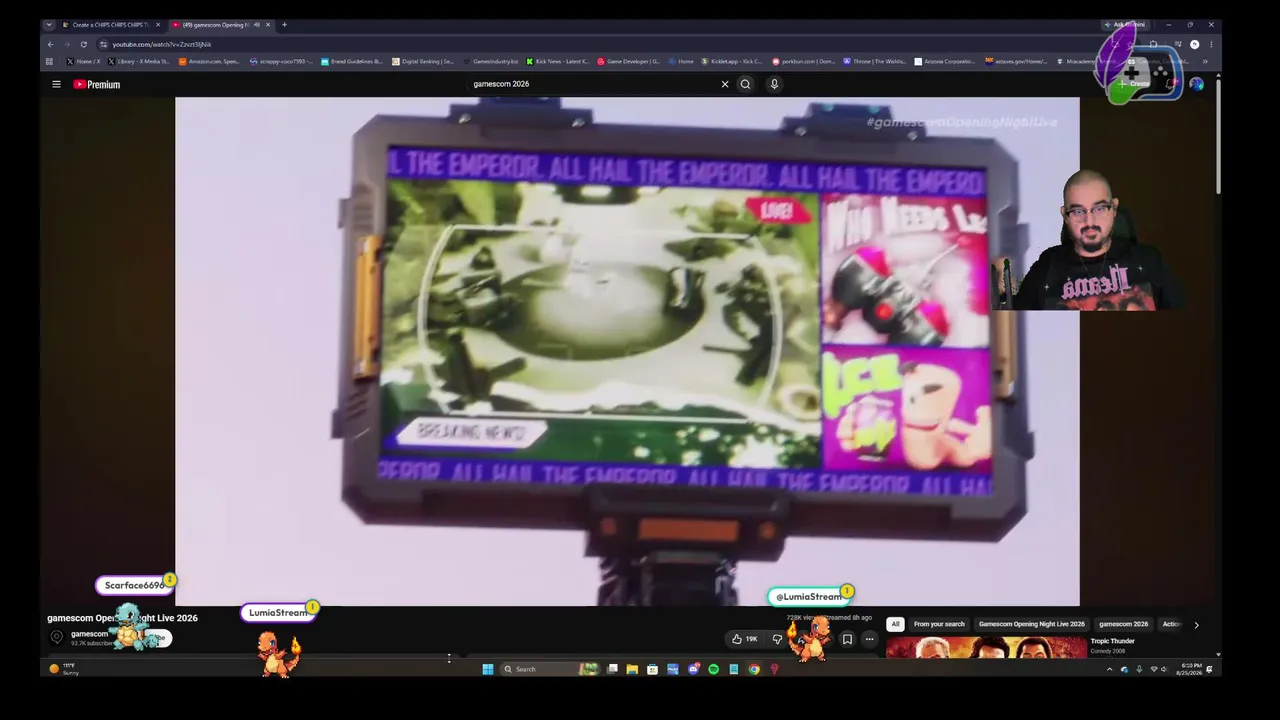The width and height of the screenshot is (1280, 720).
Task: Show more bookmarks with the overflow chevron
Action: 1205,61
